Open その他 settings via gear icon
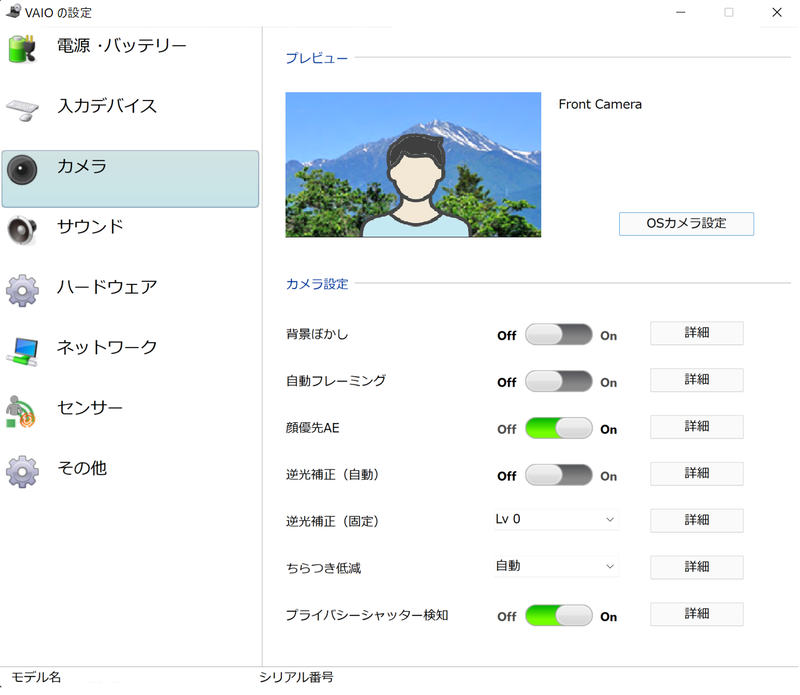The width and height of the screenshot is (800, 695). [x=22, y=468]
